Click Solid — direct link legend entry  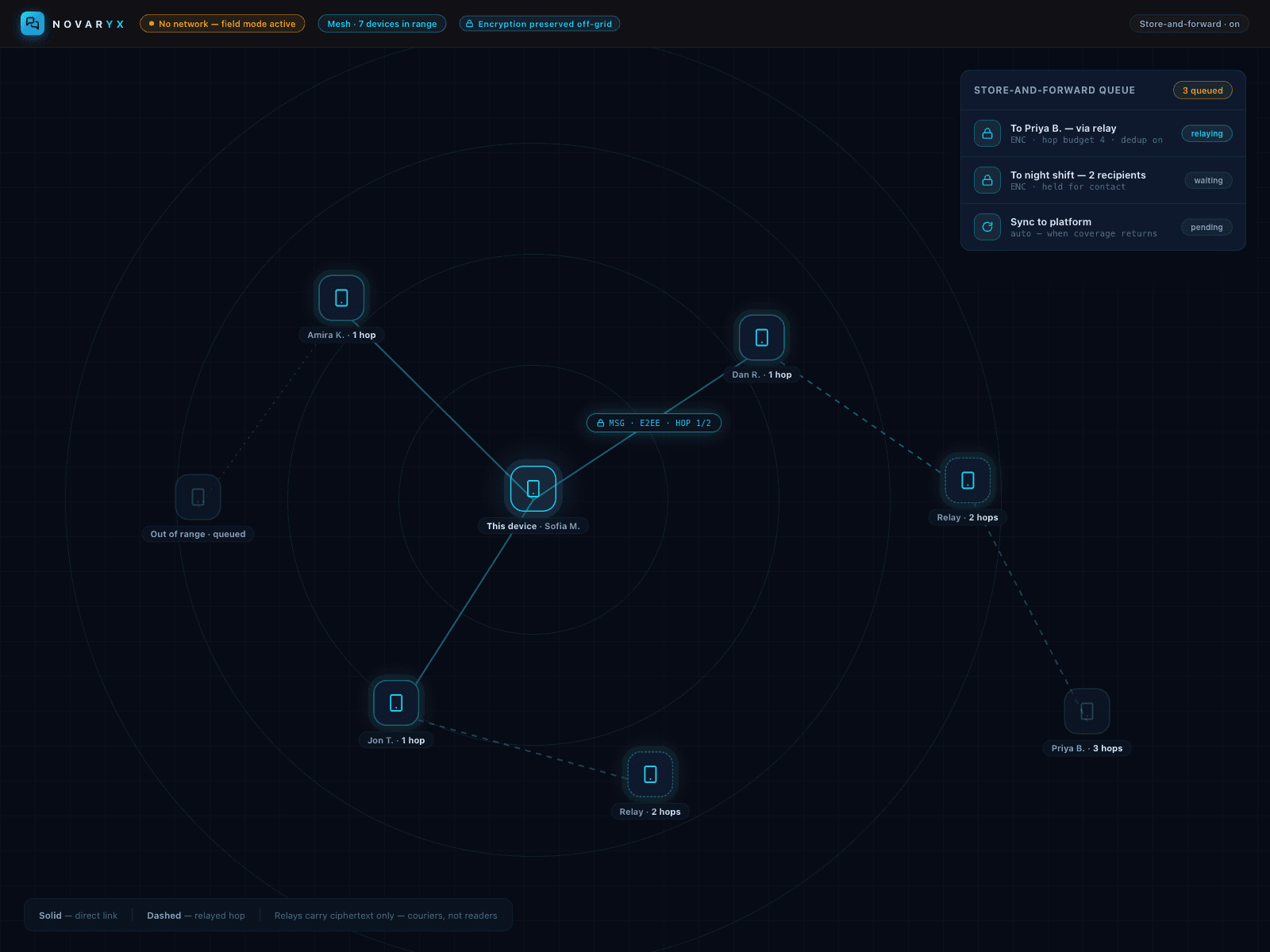pos(78,916)
